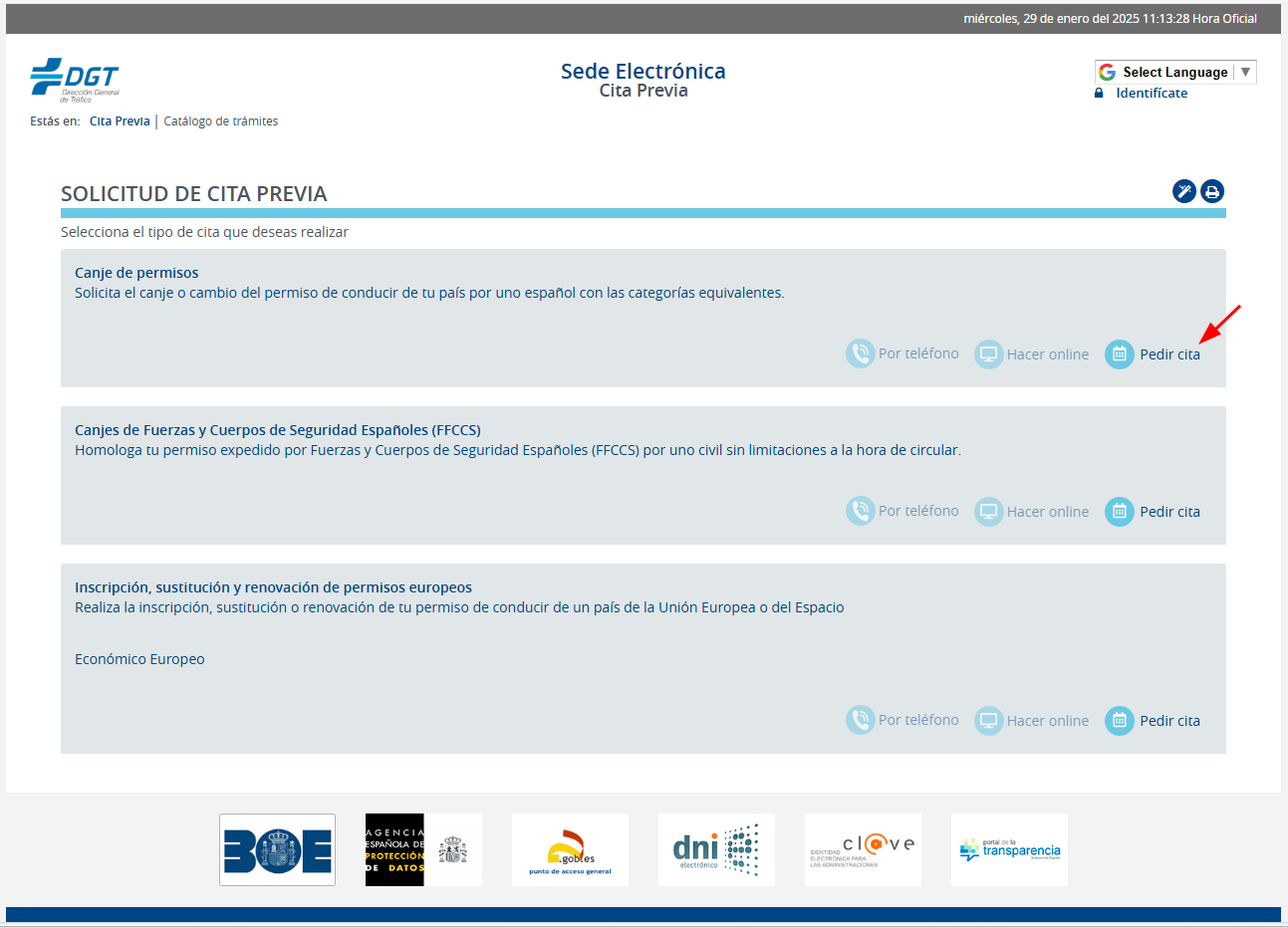Click the phone icon for Canje de permisos
The image size is (1288, 928).
pos(860,353)
